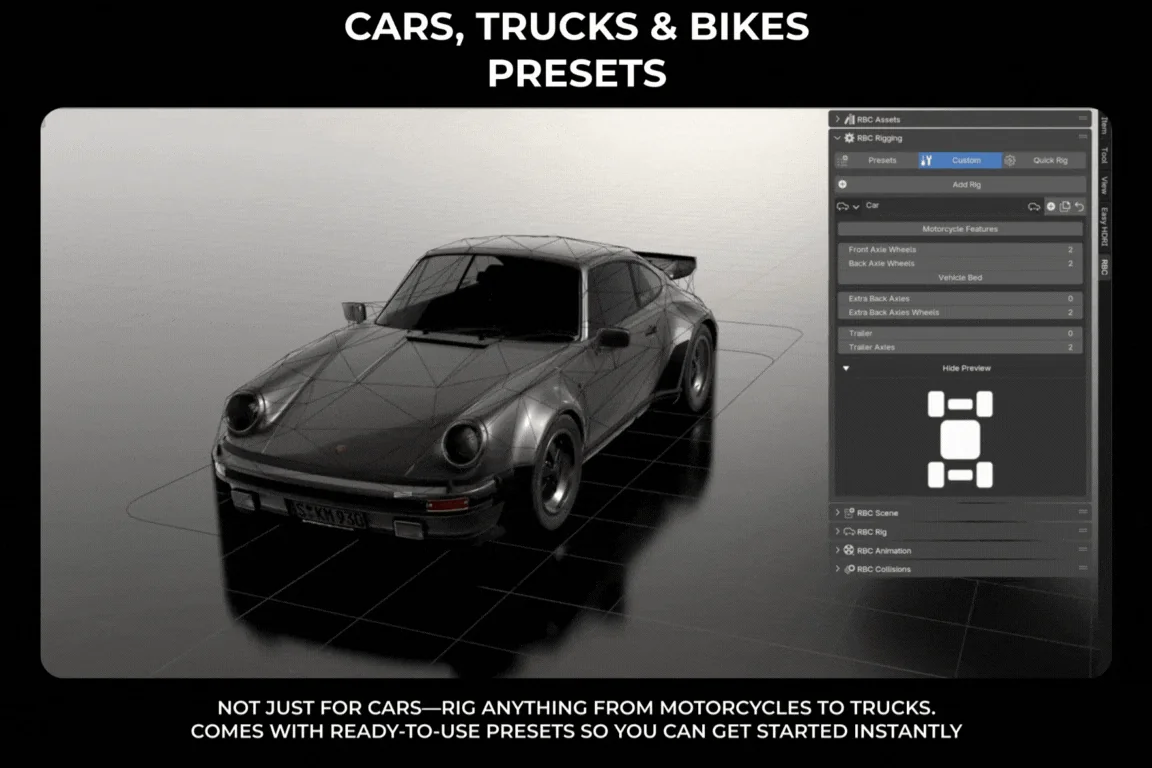1152x768 pixels.
Task: Hide the vehicle layout preview
Action: [x=966, y=368]
